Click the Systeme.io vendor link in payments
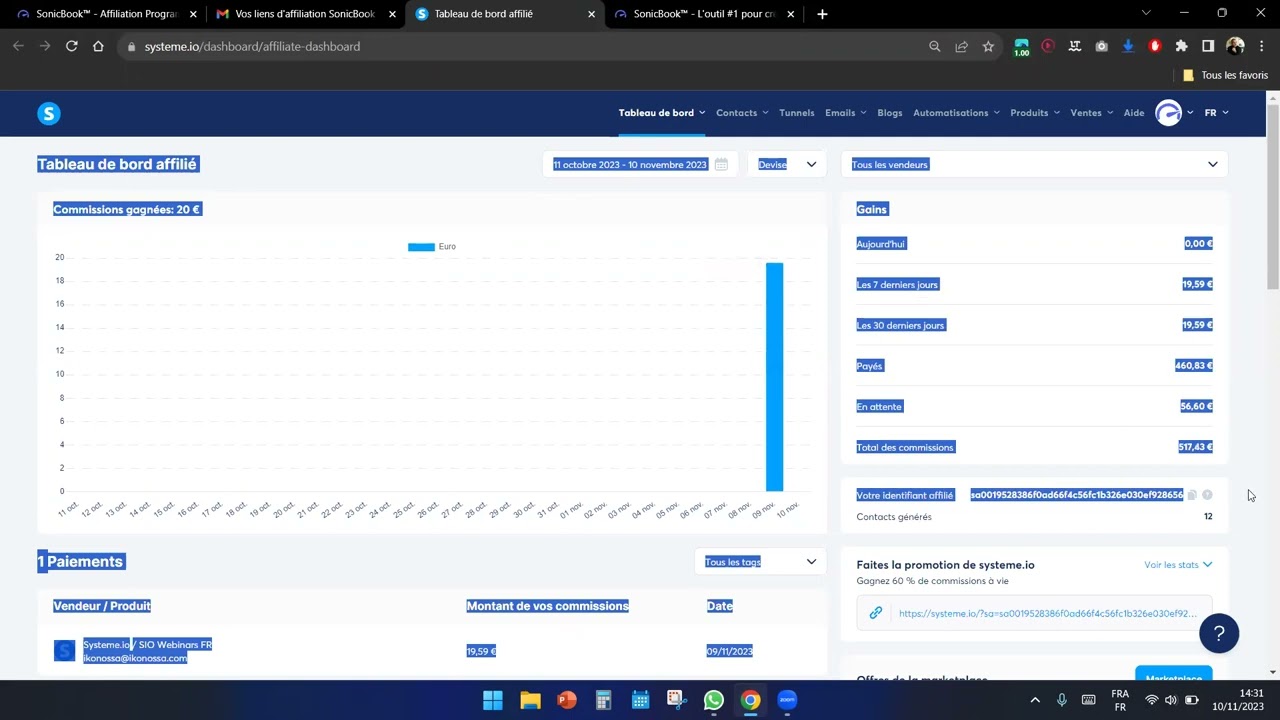1280x720 pixels. [106, 645]
